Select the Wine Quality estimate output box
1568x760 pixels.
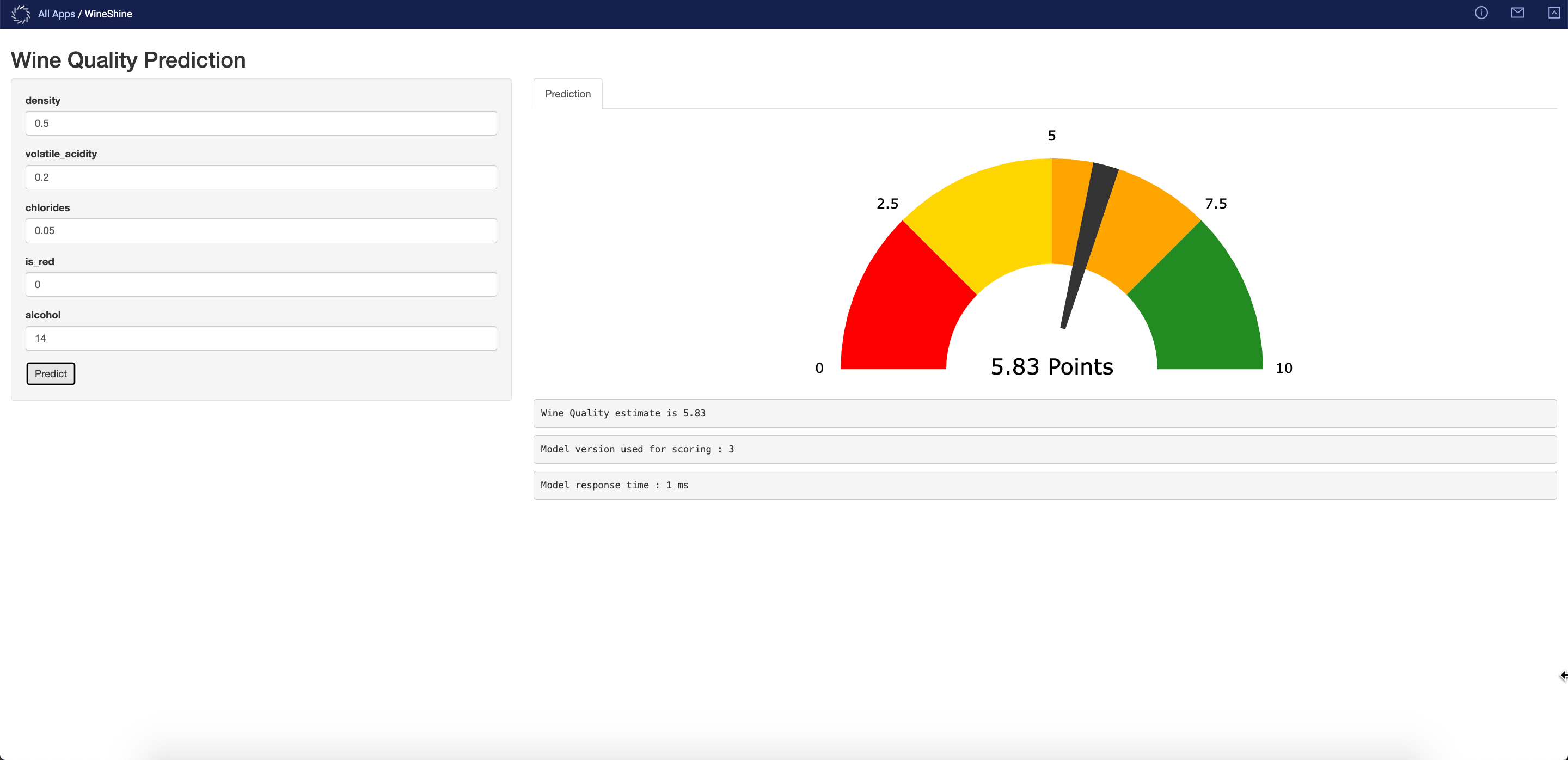pos(1045,413)
